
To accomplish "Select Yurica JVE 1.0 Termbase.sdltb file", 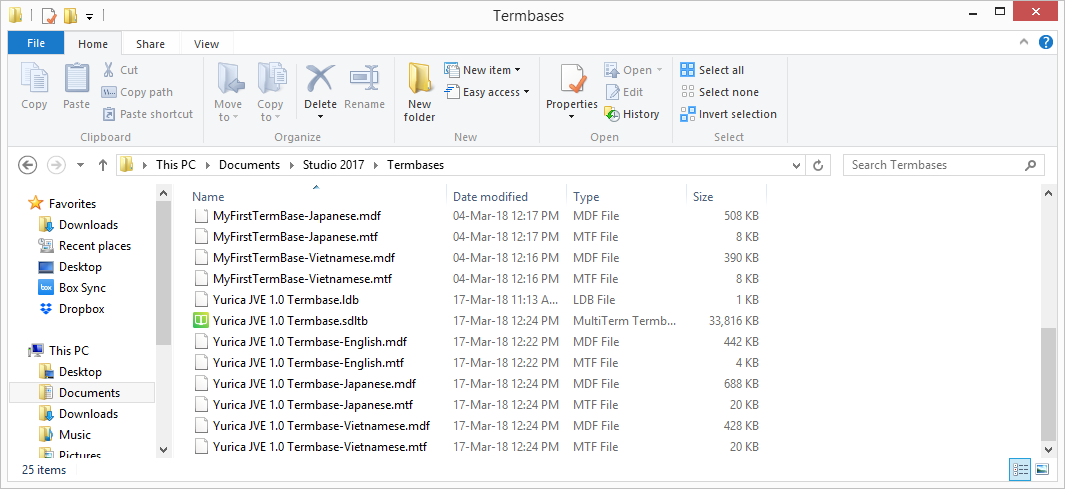I will [290, 321].
